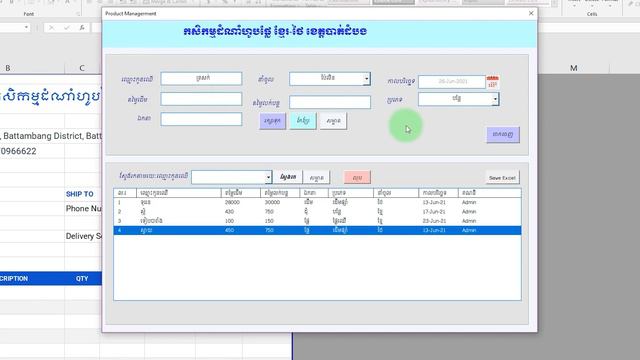Click the 150 value in row 3
Screen dimensions: 640x360
pyautogui.click(x=269, y=221)
